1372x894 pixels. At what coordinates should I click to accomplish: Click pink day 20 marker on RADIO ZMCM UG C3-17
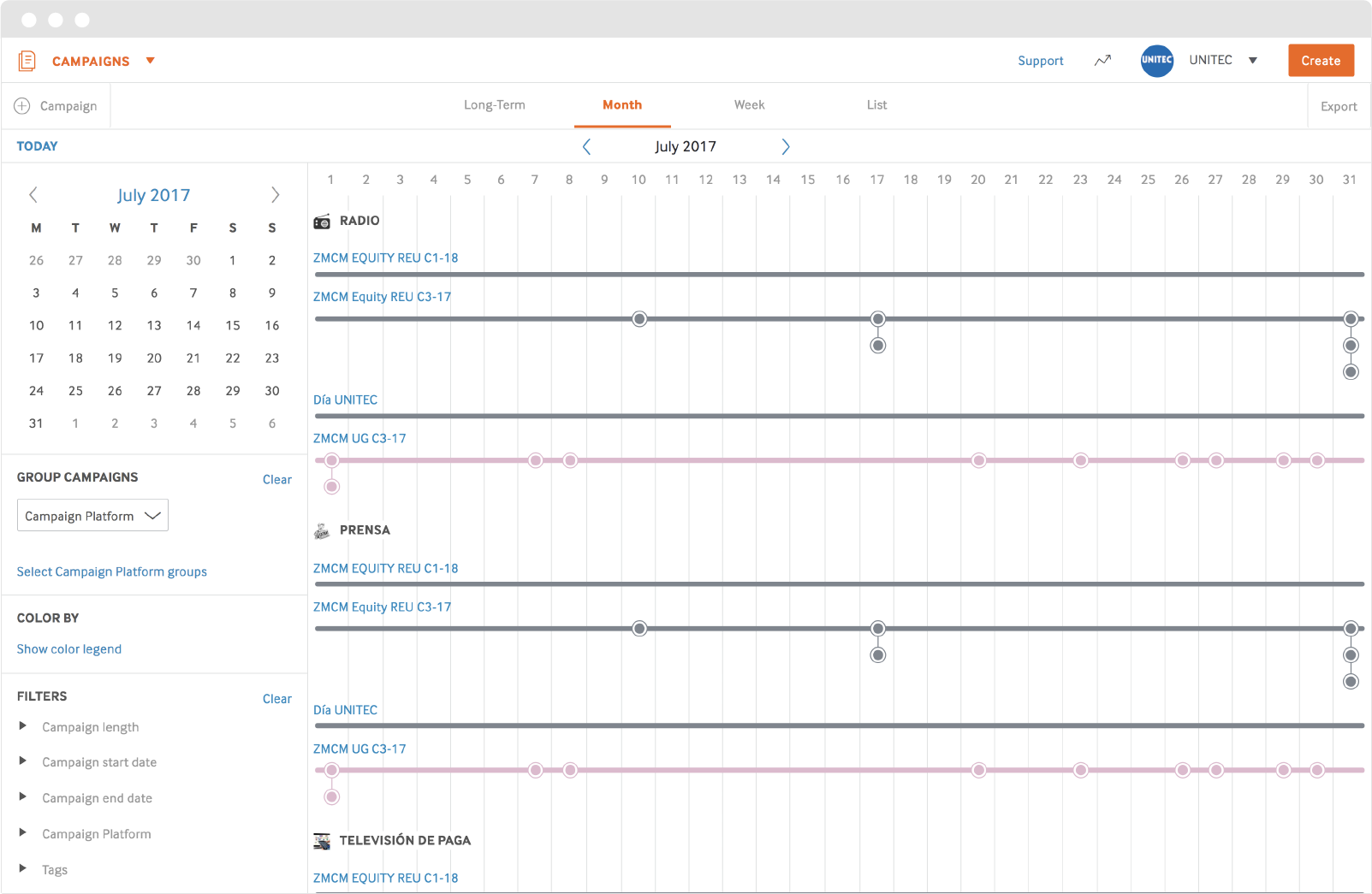coord(978,460)
